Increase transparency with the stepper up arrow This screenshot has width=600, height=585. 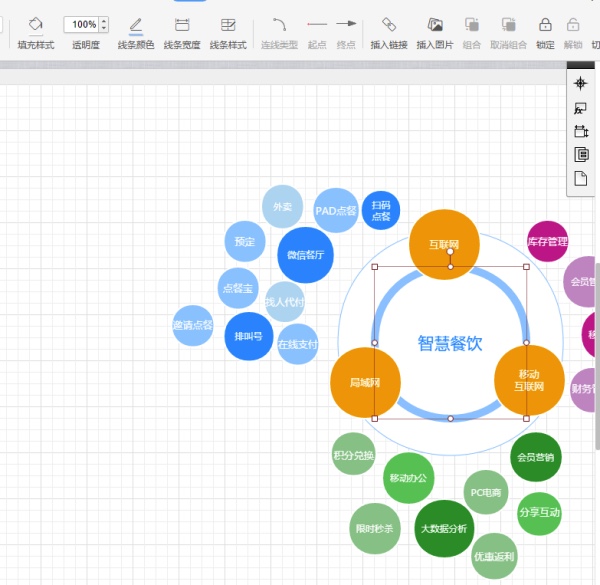(x=104, y=20)
